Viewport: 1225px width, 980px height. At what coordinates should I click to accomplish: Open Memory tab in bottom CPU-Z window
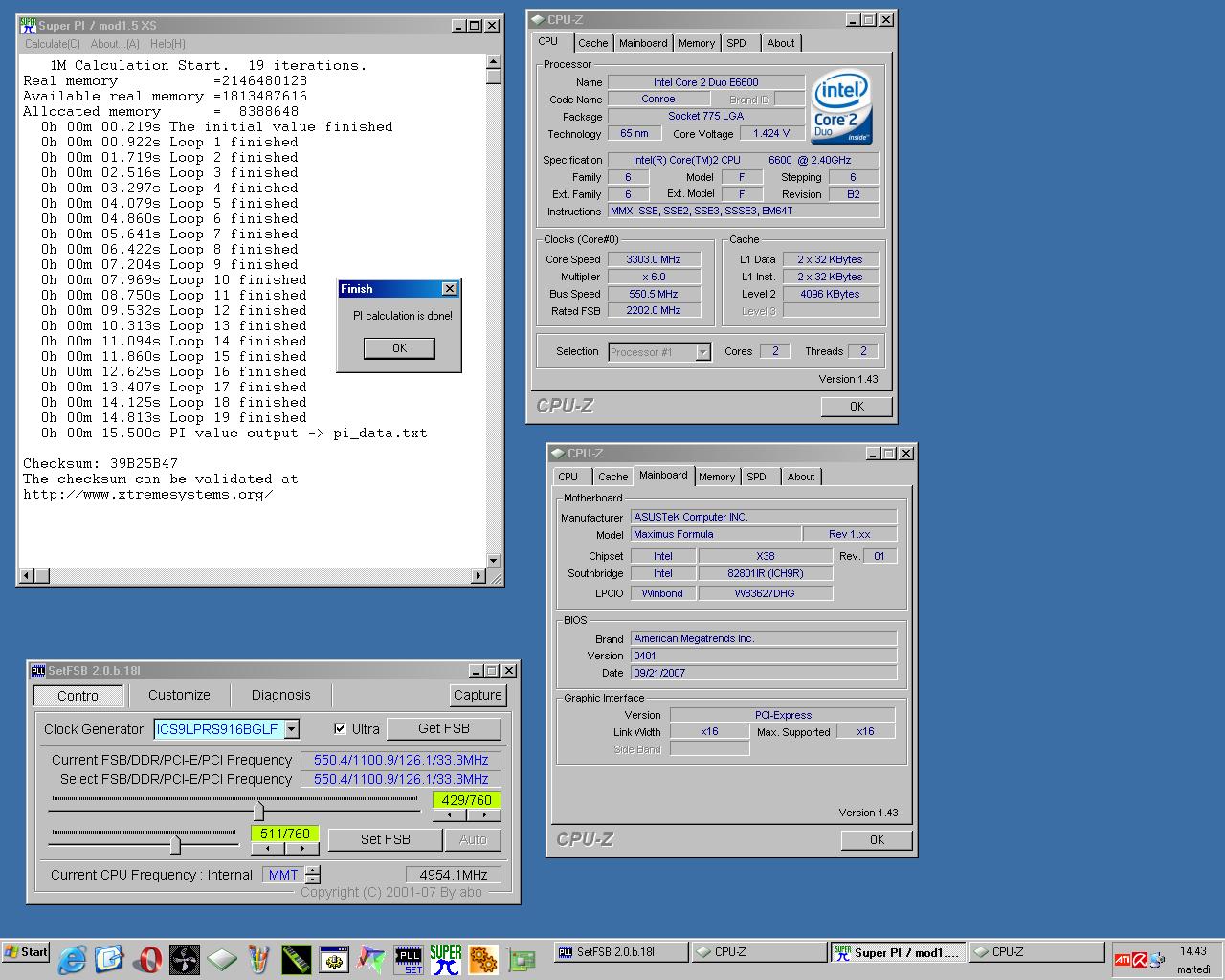click(x=717, y=477)
